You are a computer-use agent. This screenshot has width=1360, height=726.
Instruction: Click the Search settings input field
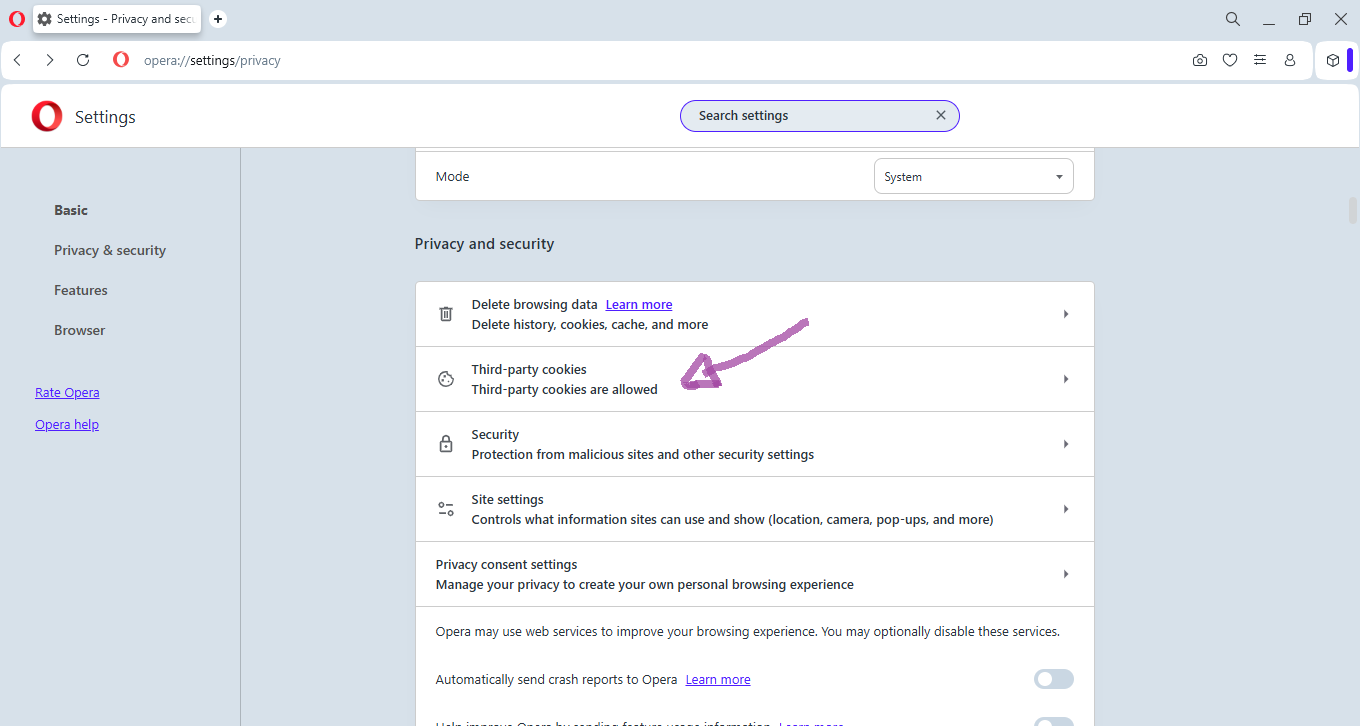tap(810, 116)
